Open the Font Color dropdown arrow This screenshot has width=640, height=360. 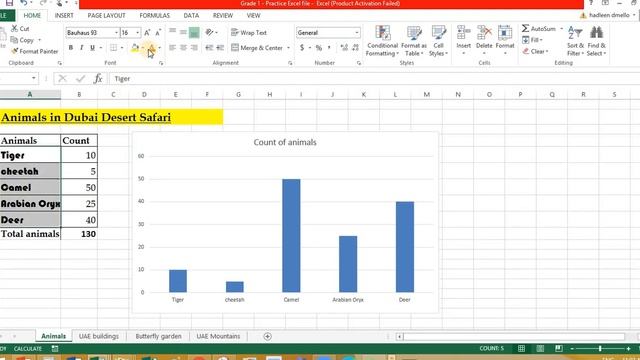(x=160, y=48)
